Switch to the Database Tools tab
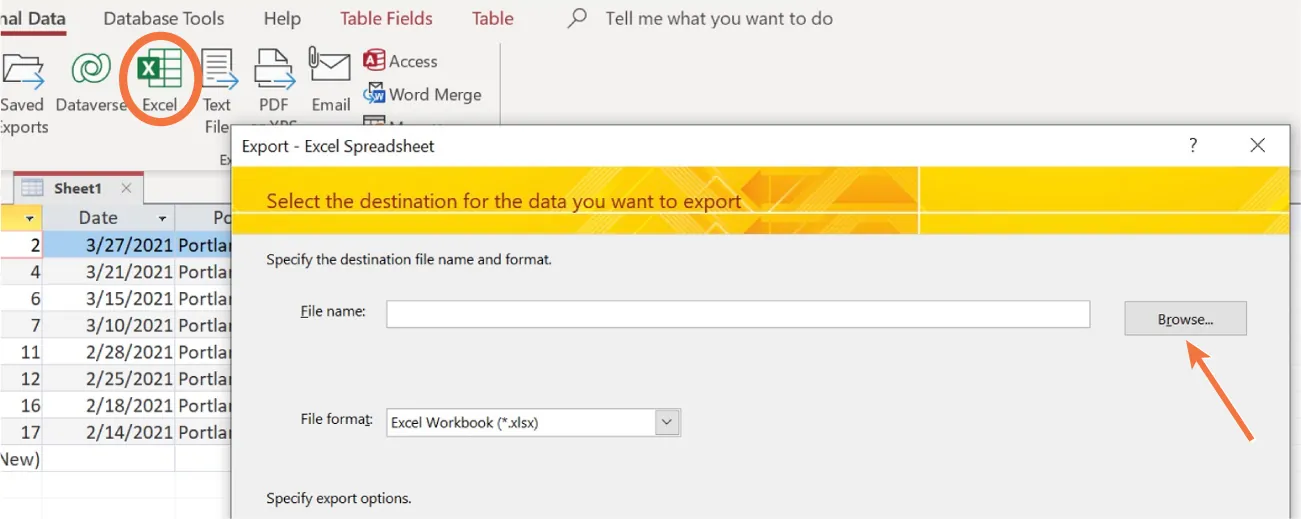1301x519 pixels. pos(164,18)
